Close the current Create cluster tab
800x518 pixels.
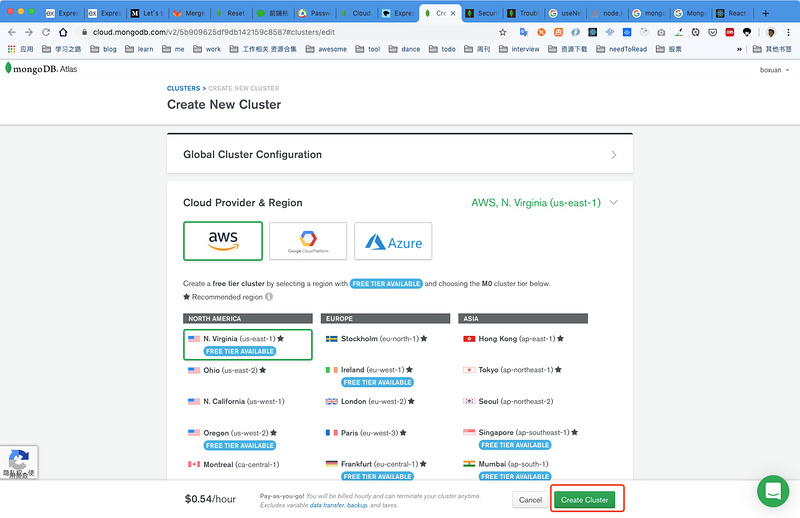453,13
